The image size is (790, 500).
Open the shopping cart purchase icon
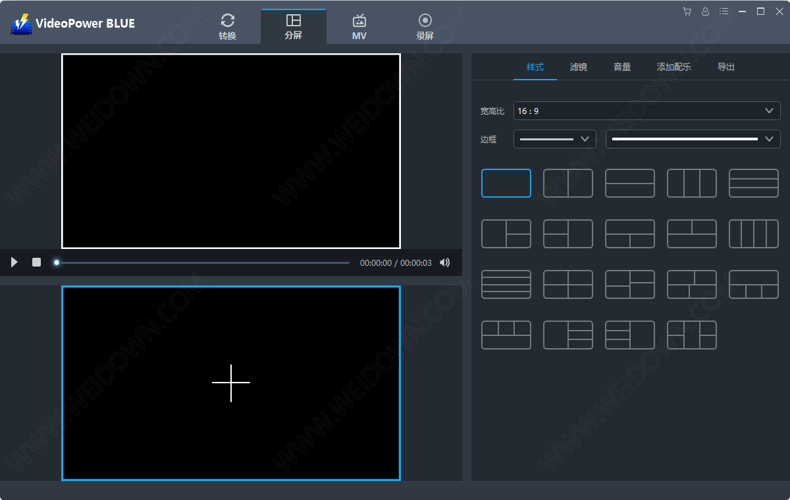[x=687, y=12]
